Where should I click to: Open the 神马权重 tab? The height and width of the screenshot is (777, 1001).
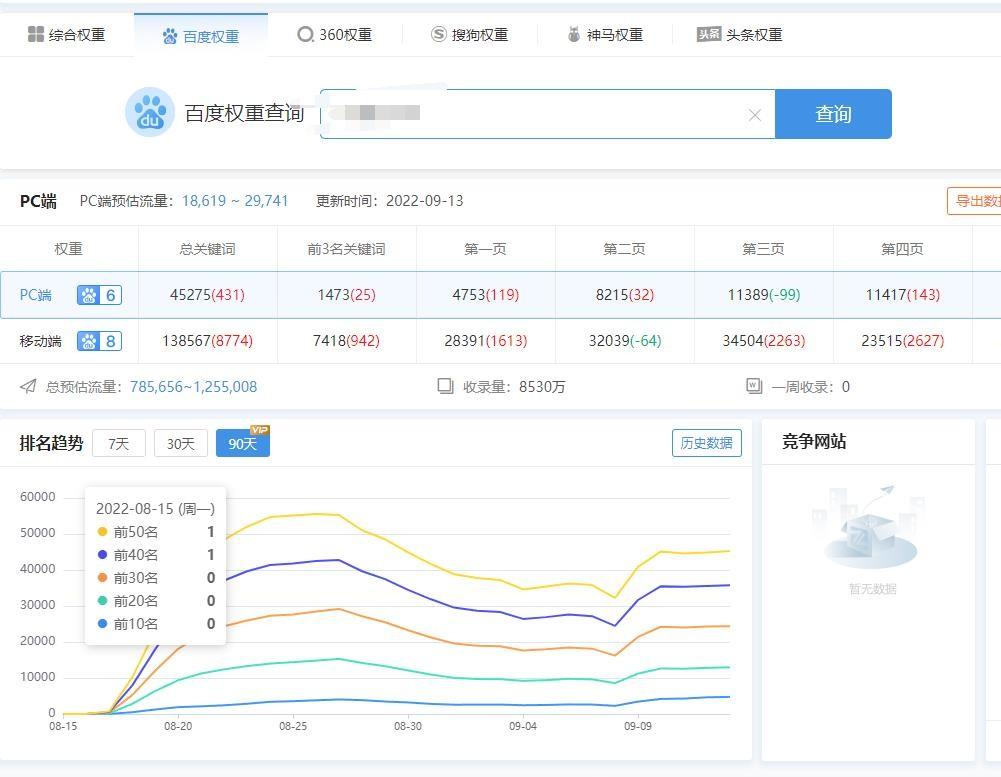604,35
